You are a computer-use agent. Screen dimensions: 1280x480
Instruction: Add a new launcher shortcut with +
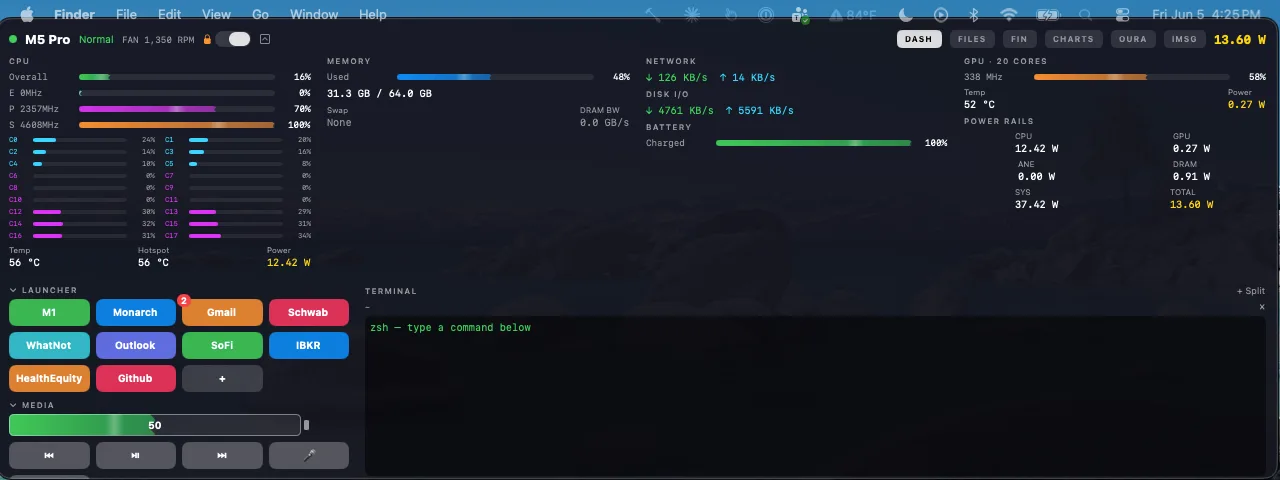pyautogui.click(x=222, y=378)
